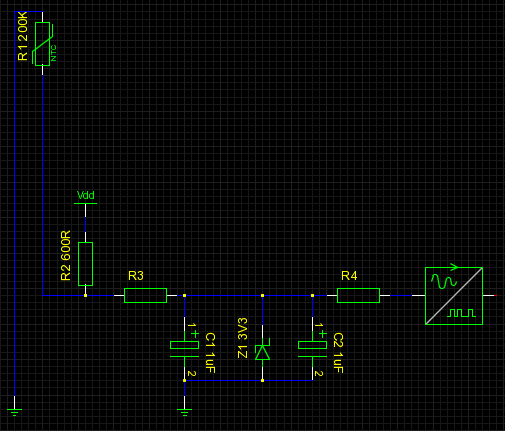Click the red output pin of the converter
This screenshot has width=505, height=431.
495,295
